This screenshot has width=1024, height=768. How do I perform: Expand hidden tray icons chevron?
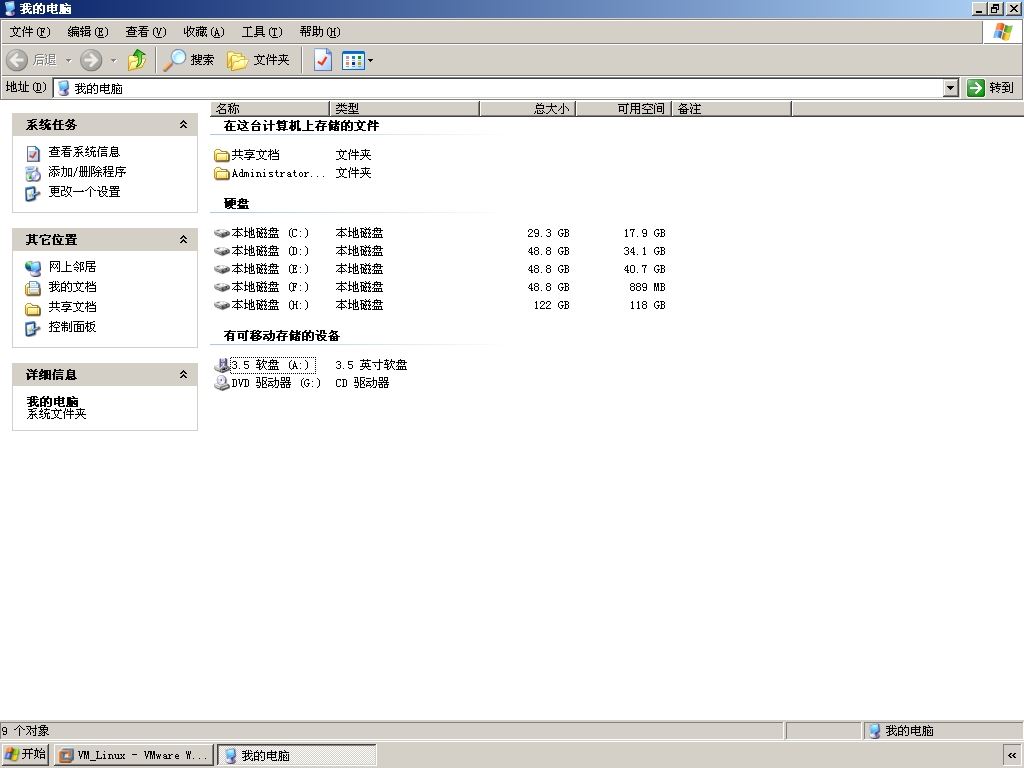[x=1012, y=756]
